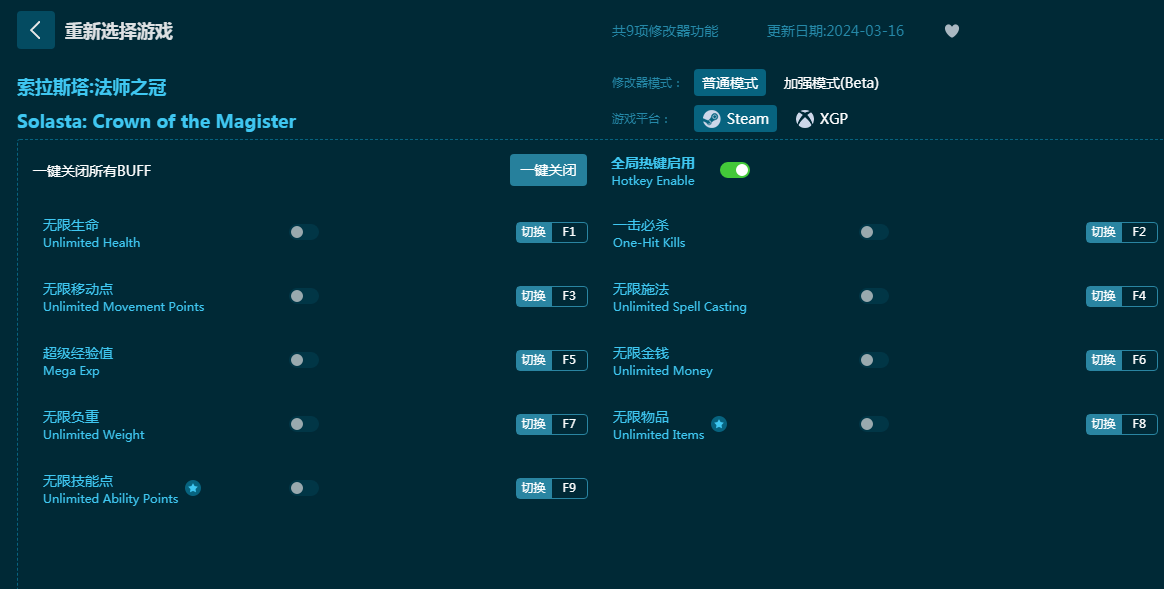Select the Steam platform

[x=735, y=119]
